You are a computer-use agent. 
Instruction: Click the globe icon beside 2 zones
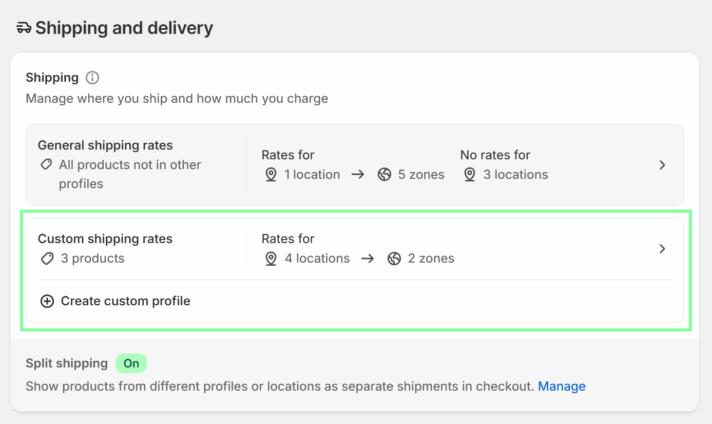point(394,258)
